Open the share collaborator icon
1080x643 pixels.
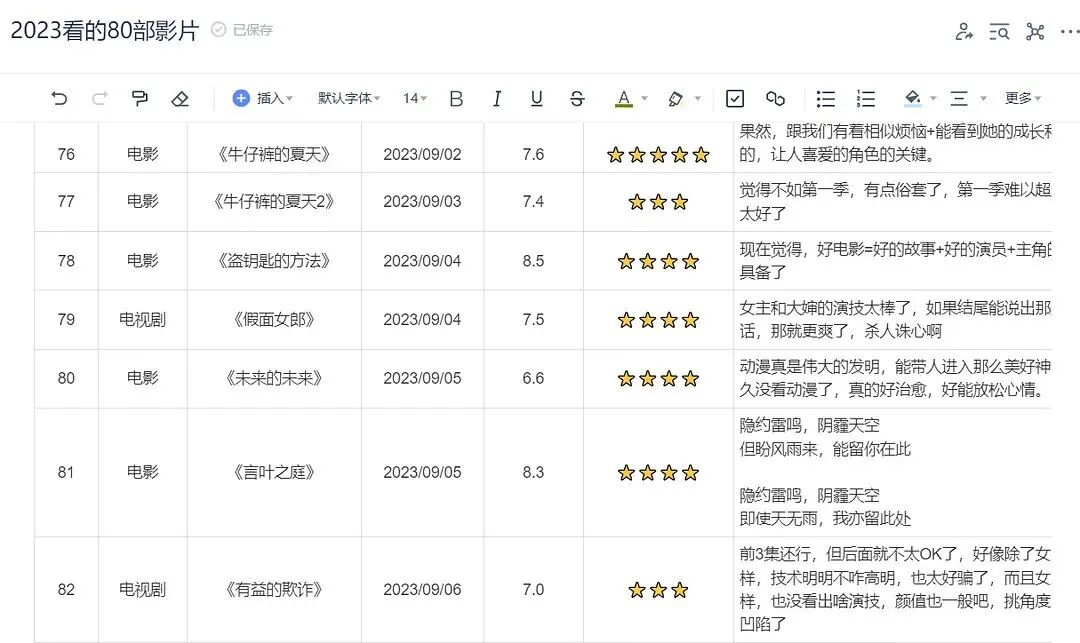tap(964, 32)
